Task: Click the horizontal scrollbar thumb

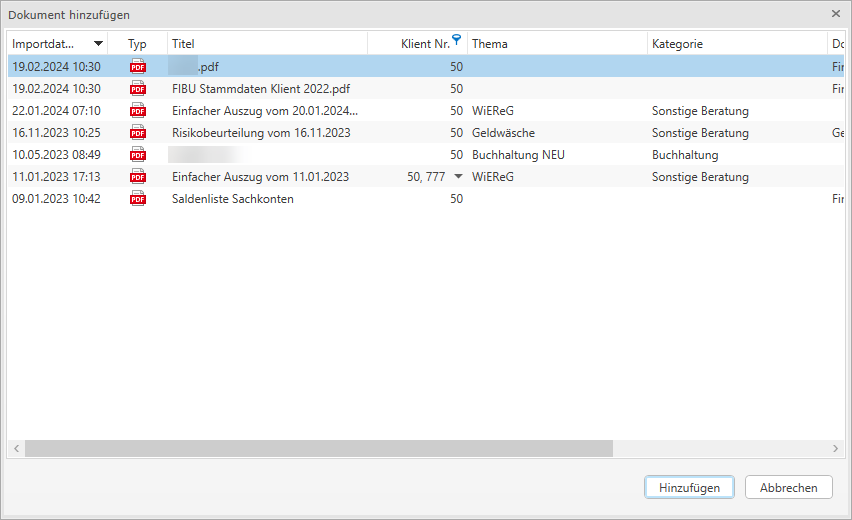Action: pyautogui.click(x=318, y=449)
